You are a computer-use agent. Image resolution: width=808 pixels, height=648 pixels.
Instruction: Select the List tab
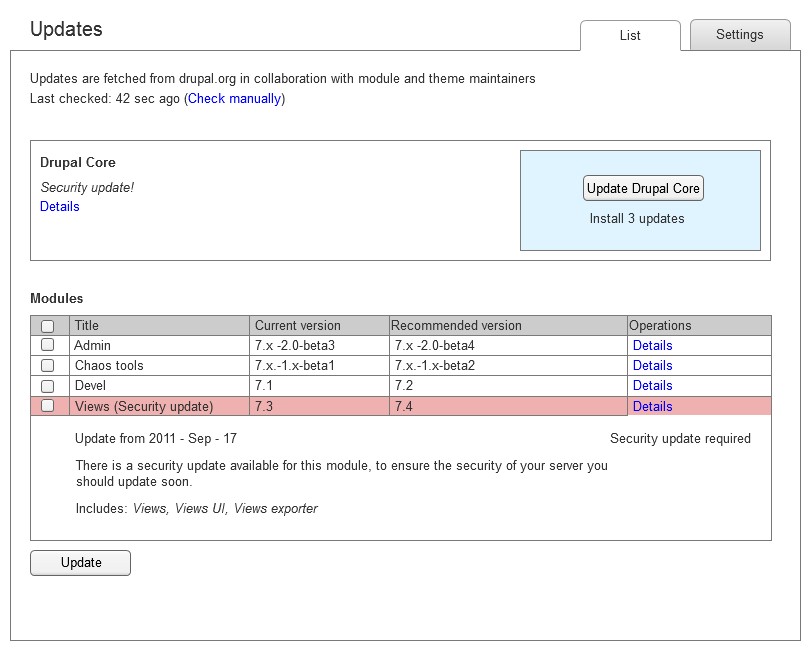(x=630, y=36)
